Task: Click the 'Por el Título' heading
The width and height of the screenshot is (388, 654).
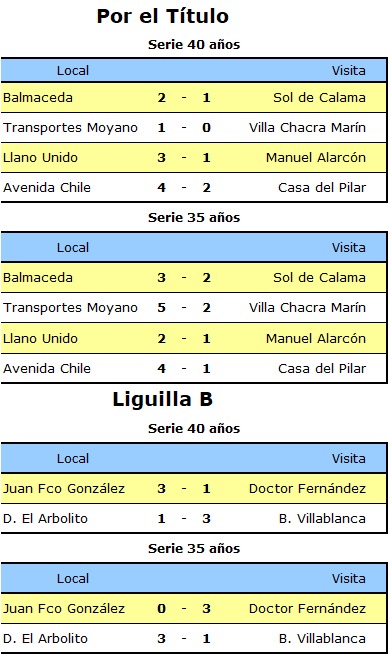Action: tap(162, 17)
